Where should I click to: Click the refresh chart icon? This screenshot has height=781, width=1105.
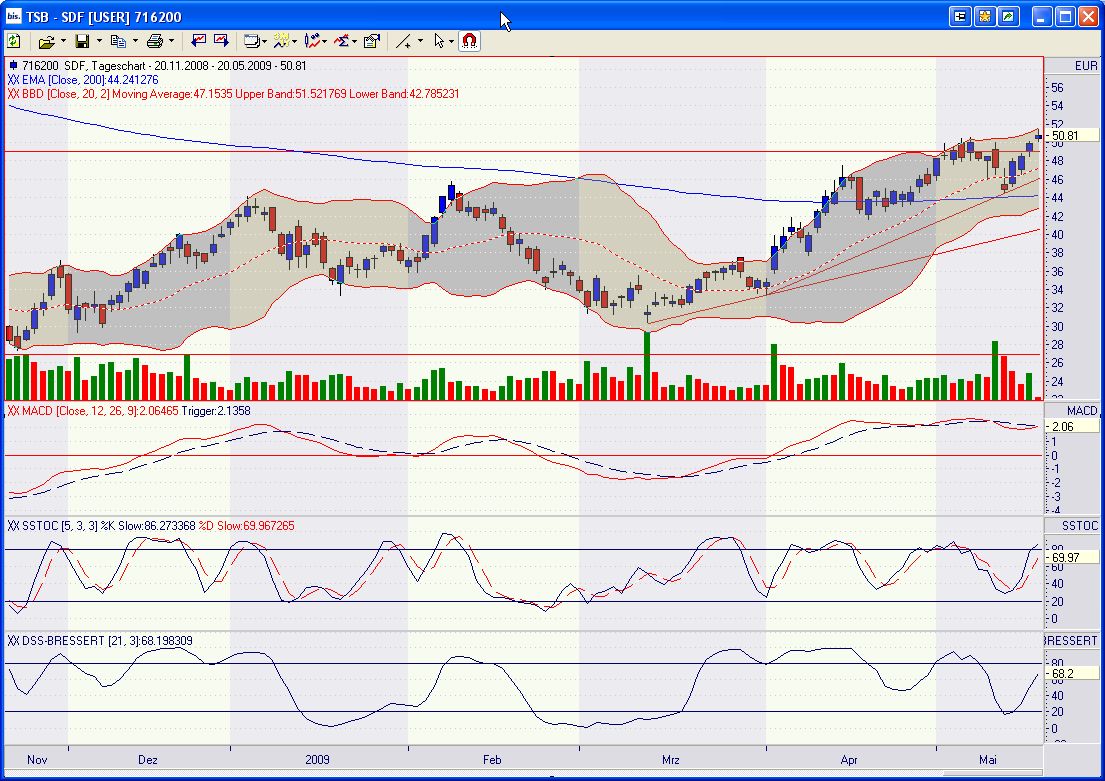coord(14,42)
